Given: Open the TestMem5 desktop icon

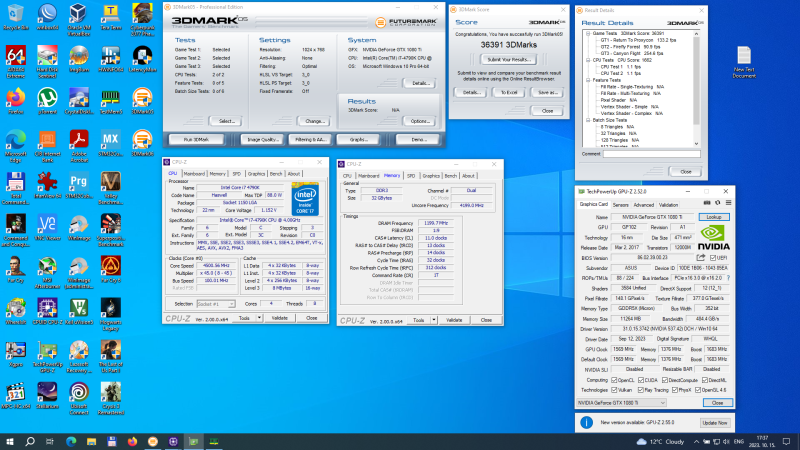Looking at the screenshot, I should click(110, 101).
